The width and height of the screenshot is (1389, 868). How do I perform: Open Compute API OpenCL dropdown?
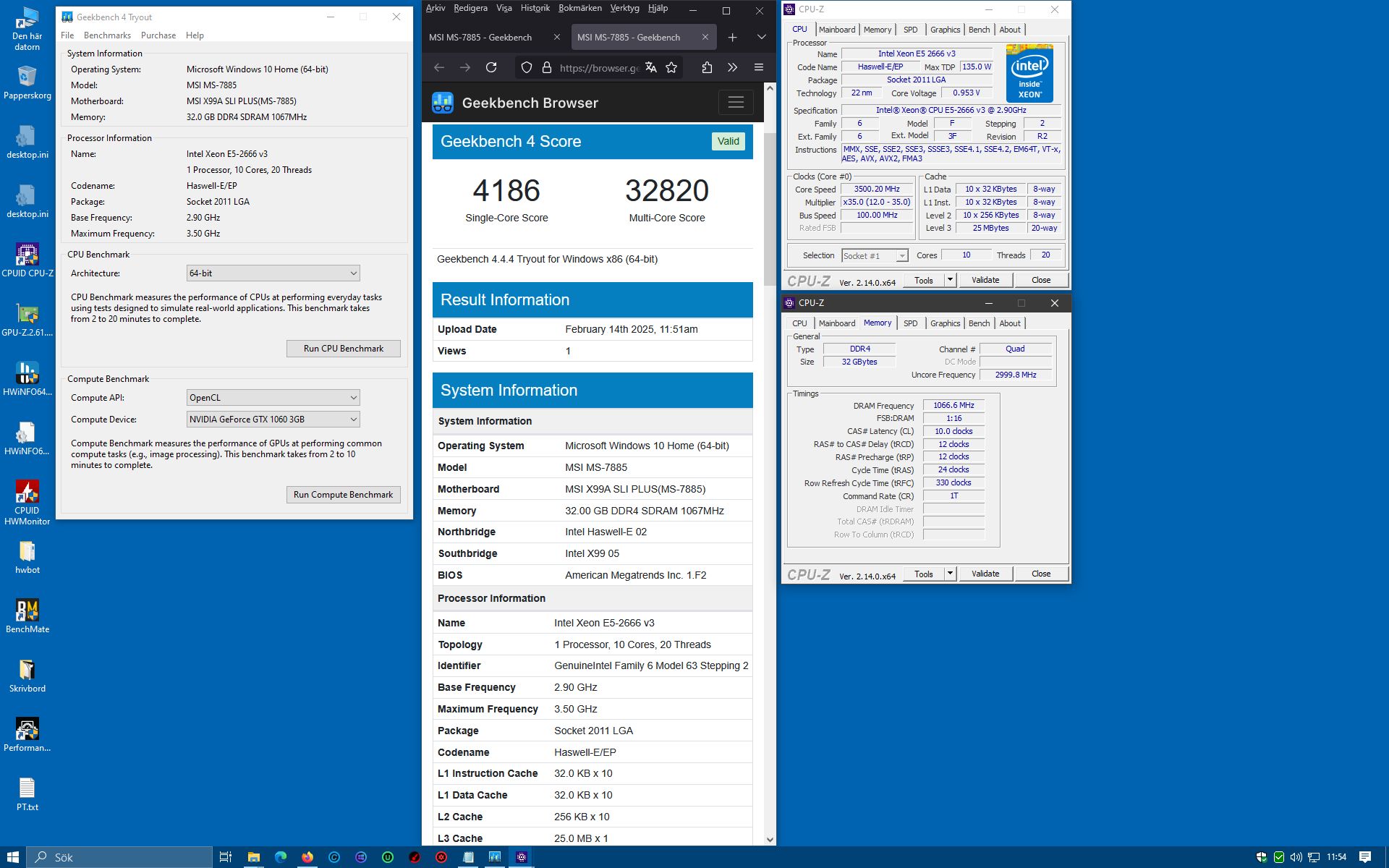click(x=273, y=398)
